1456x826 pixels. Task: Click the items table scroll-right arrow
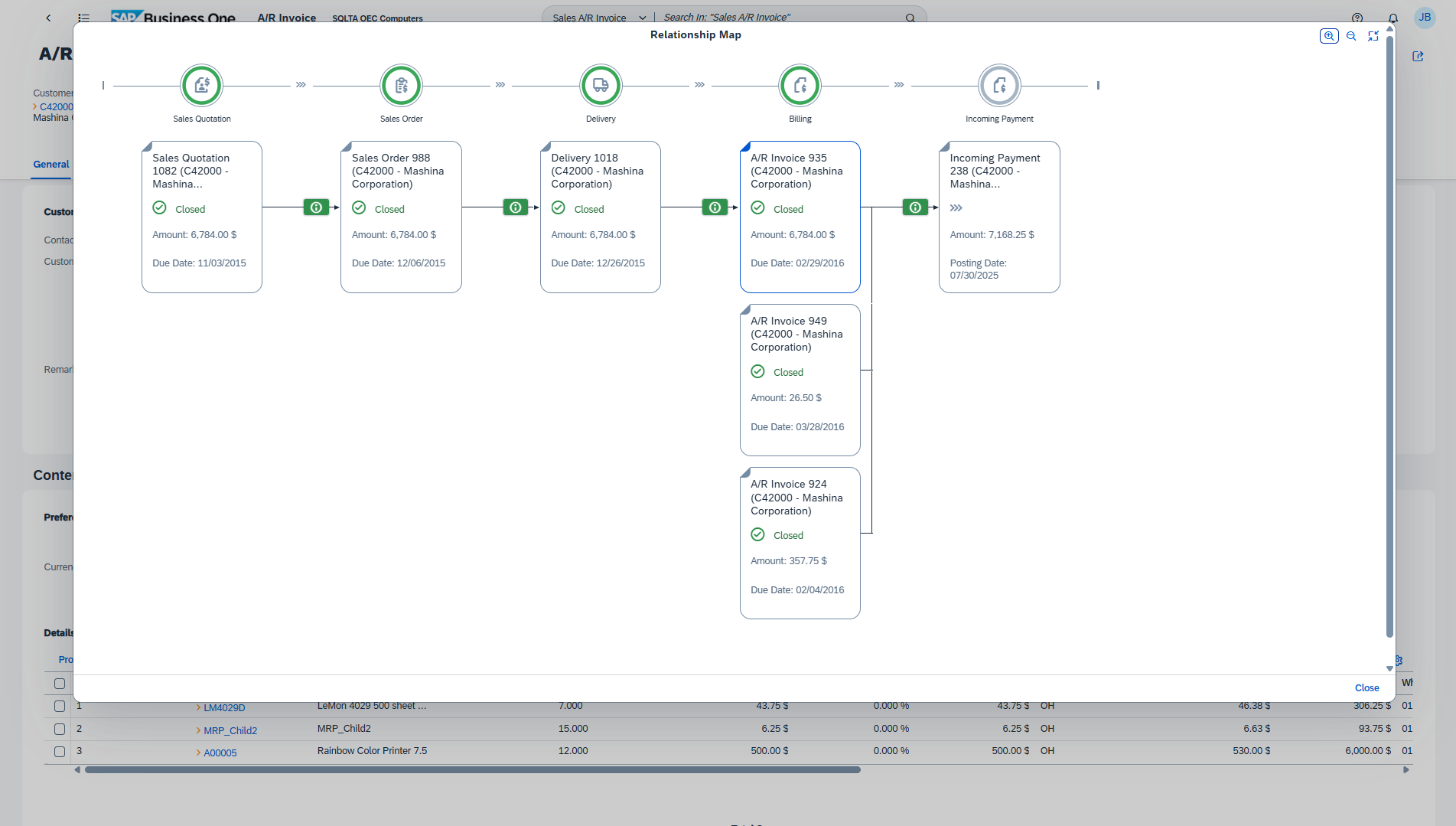1406,770
